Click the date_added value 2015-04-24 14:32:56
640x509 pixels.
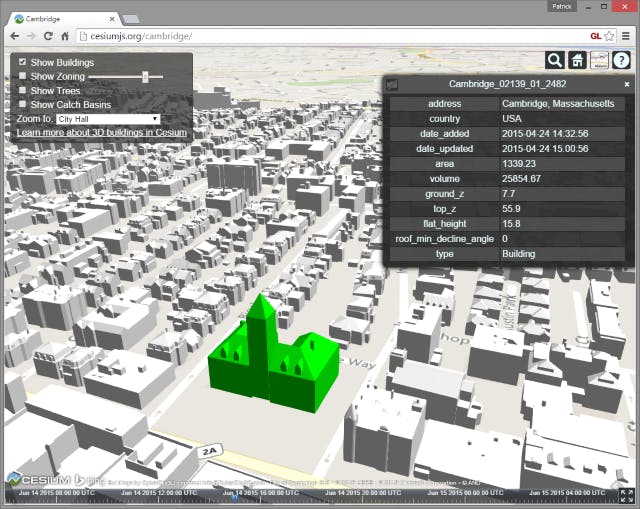click(x=545, y=134)
